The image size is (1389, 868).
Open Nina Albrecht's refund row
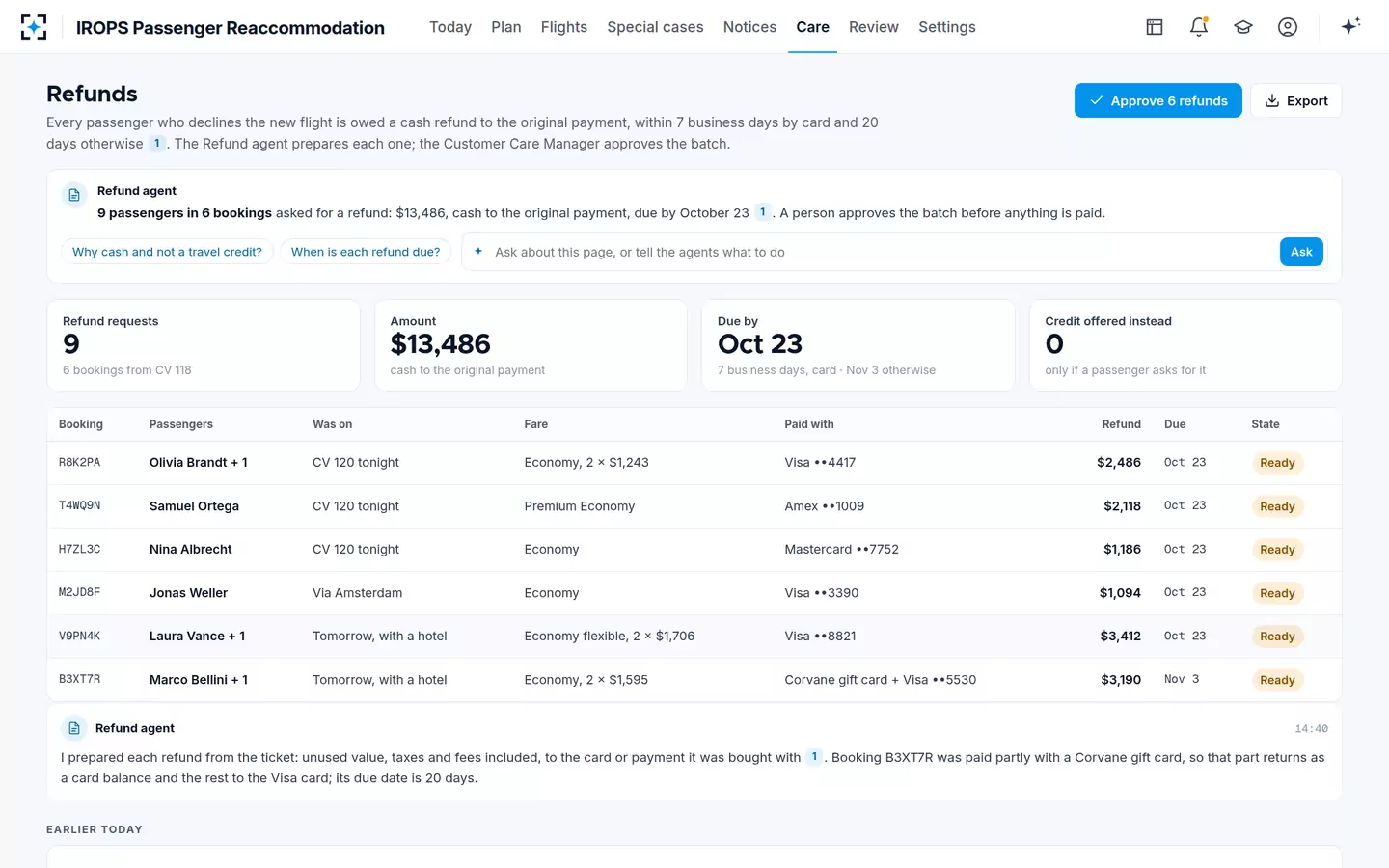tap(694, 550)
